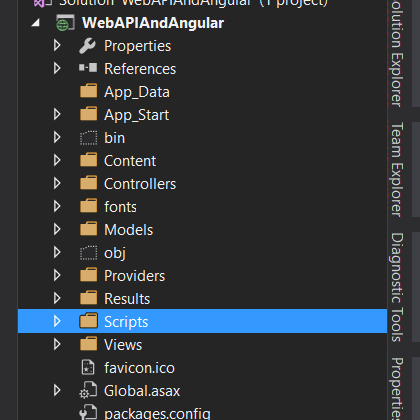Viewport: 420px width, 420px height.
Task: Expand the Providers folder arrow
Action: (57, 275)
